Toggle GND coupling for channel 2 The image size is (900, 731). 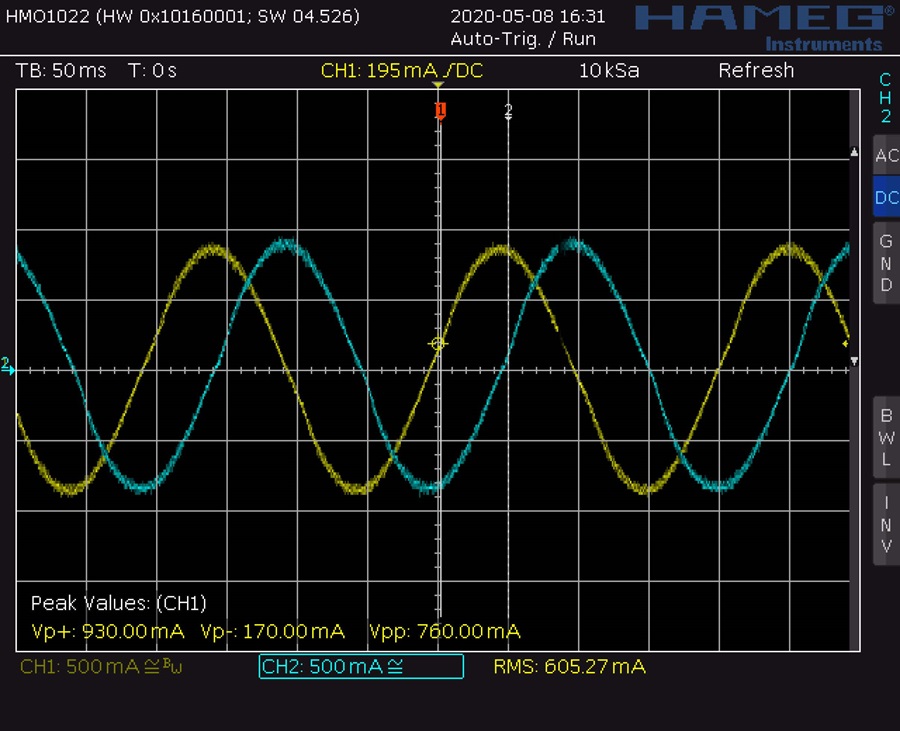point(886,263)
